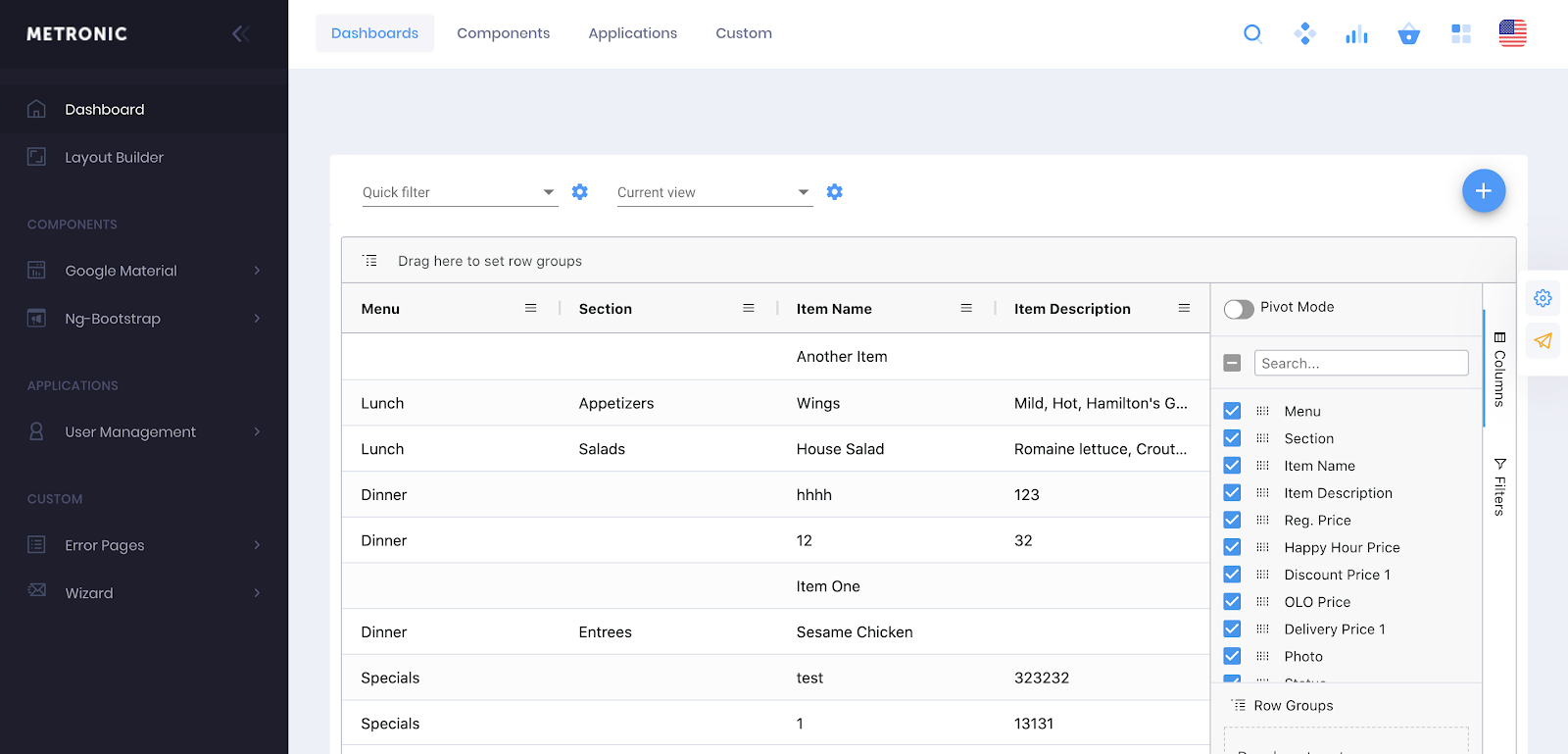Open the Quick filter dropdown
Screen dimensions: 1568x754
(459, 192)
